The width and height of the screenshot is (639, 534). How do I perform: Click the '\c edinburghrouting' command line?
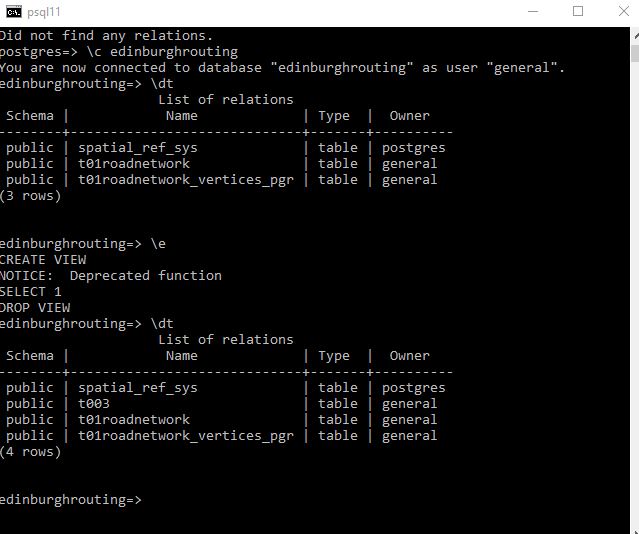(x=119, y=52)
